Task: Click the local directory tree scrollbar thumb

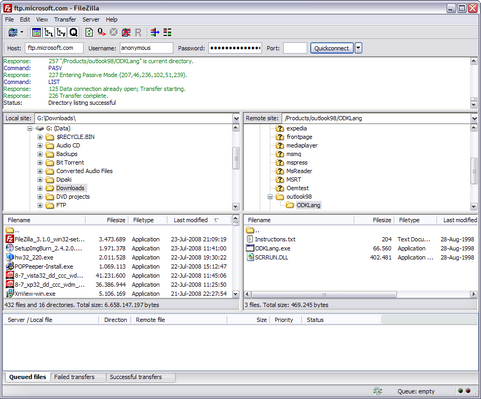Action: (236, 158)
